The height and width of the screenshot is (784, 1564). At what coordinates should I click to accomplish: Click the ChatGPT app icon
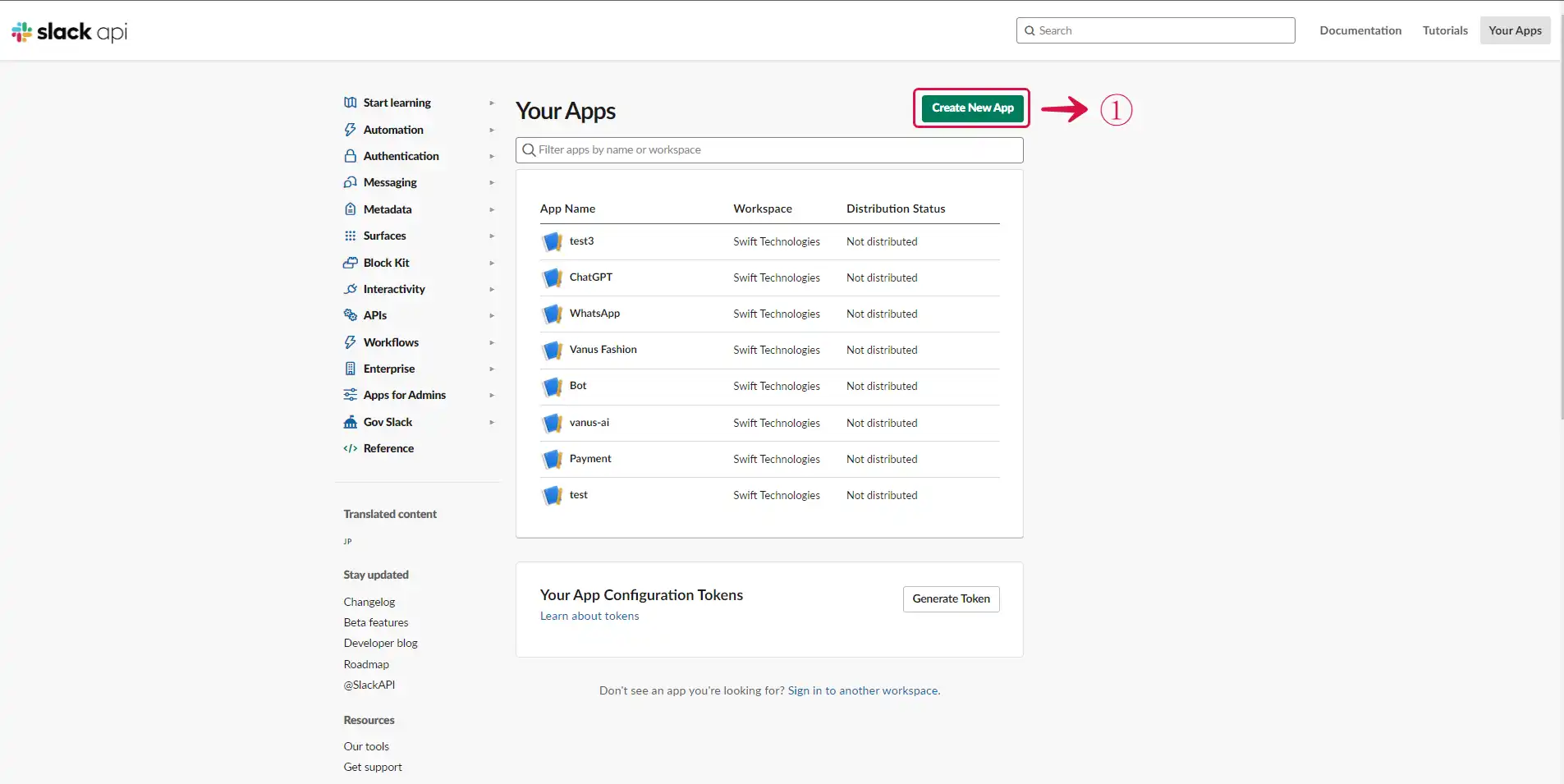[553, 277]
